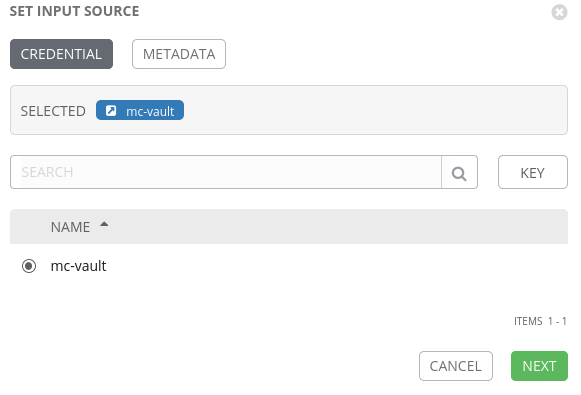Click empty space in the mc-vault table row
Image resolution: width=581 pixels, height=395 pixels.
[333, 266]
